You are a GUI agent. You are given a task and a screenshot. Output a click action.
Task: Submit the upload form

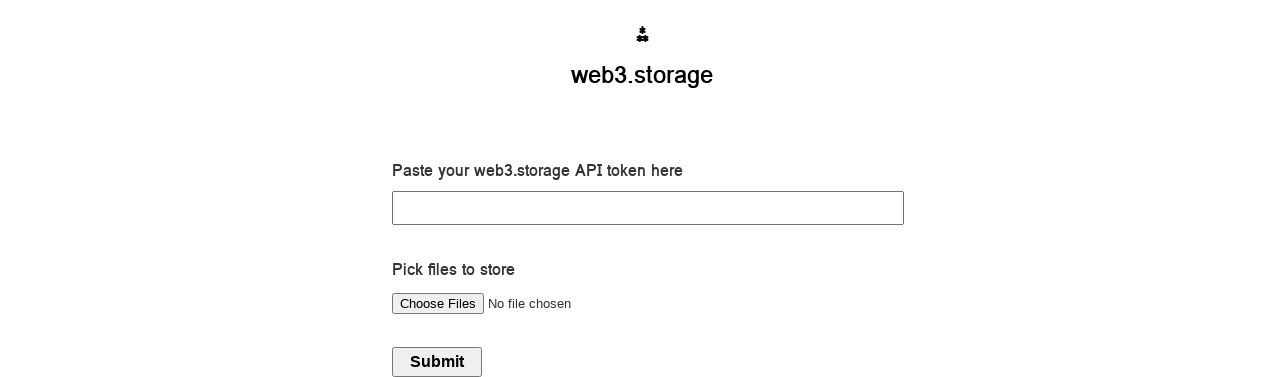(x=437, y=362)
